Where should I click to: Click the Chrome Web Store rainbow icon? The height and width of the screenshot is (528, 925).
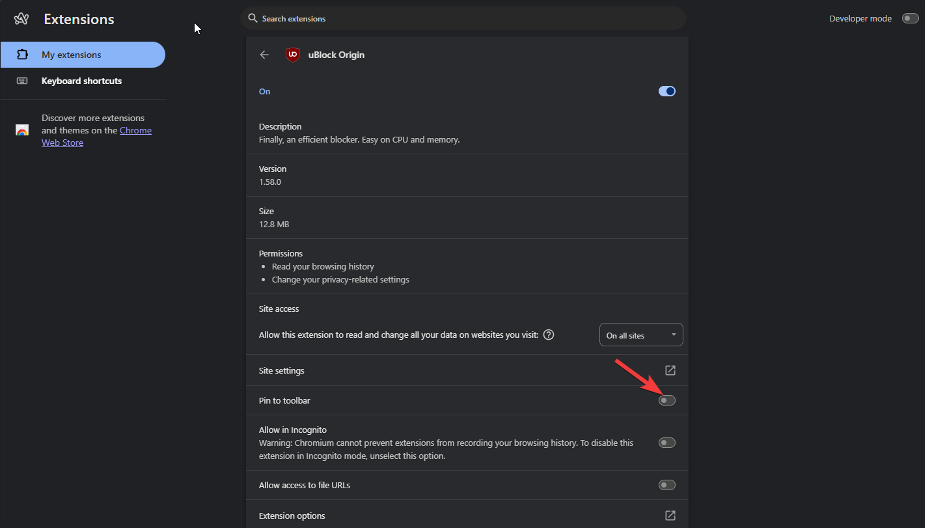[22, 130]
